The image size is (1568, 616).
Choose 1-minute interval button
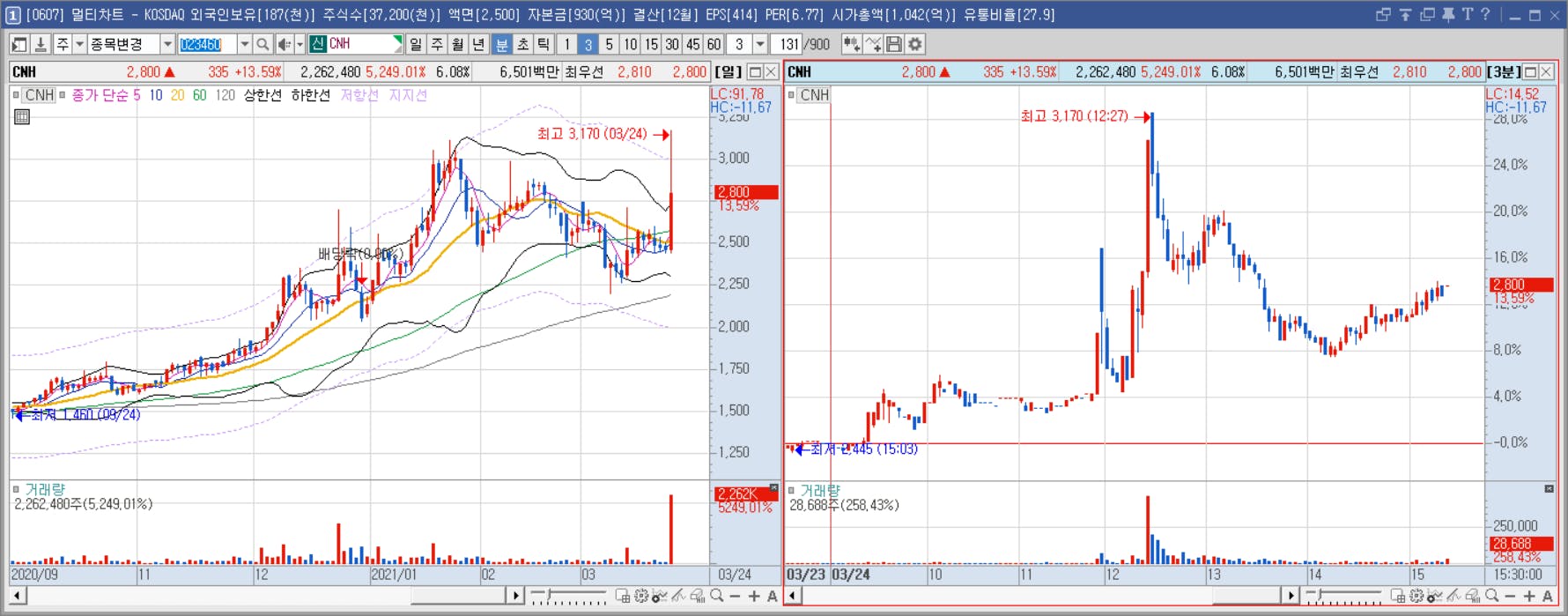567,44
